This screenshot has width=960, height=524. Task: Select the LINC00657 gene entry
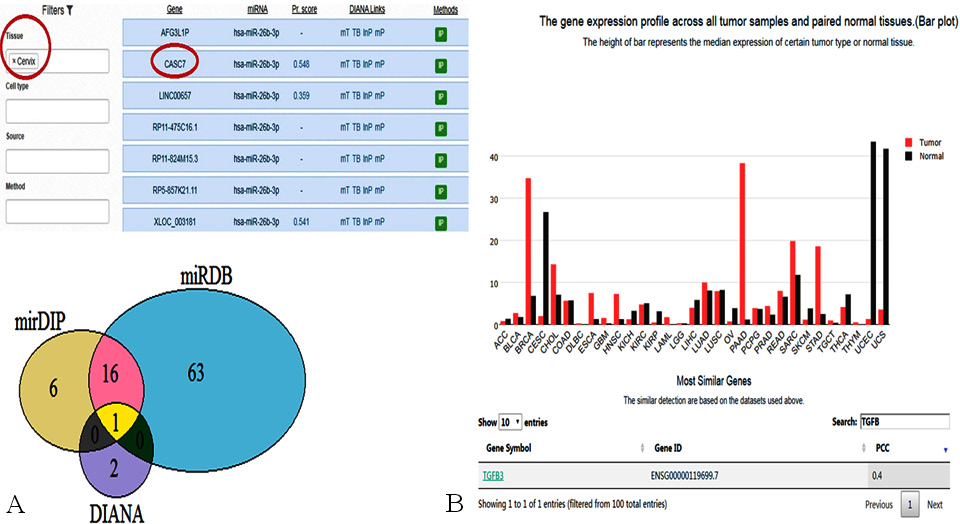(174, 95)
